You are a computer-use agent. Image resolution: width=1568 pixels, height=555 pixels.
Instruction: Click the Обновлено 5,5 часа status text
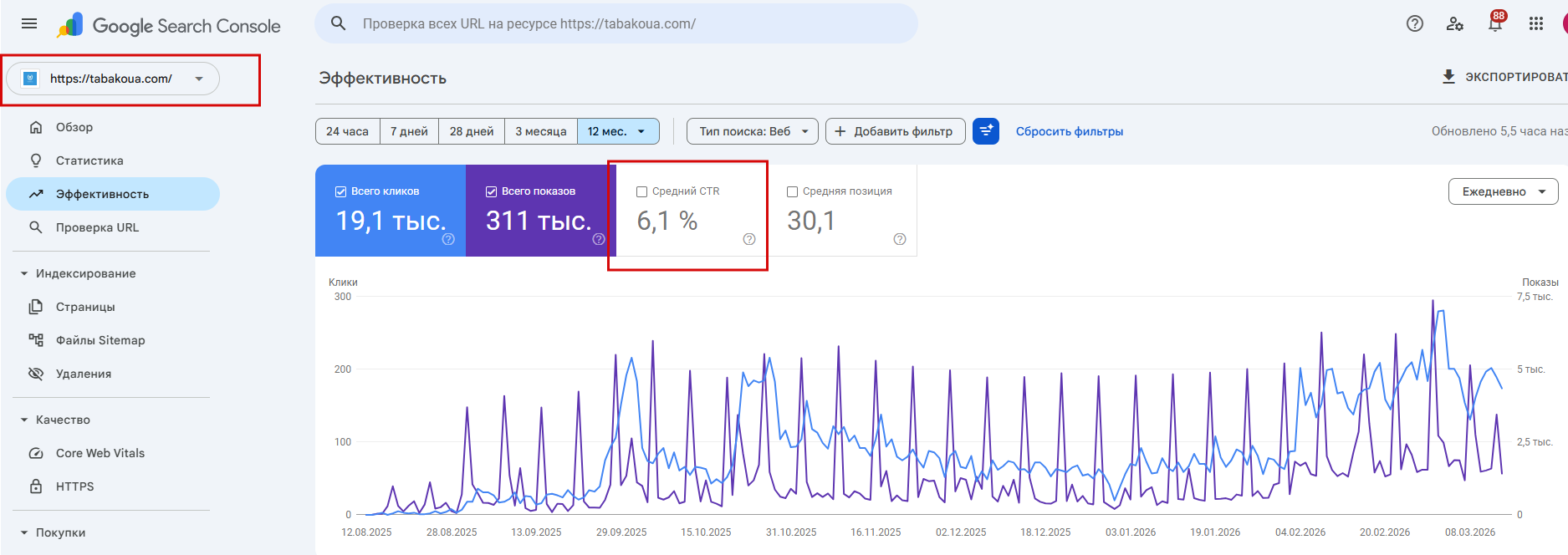[1499, 131]
